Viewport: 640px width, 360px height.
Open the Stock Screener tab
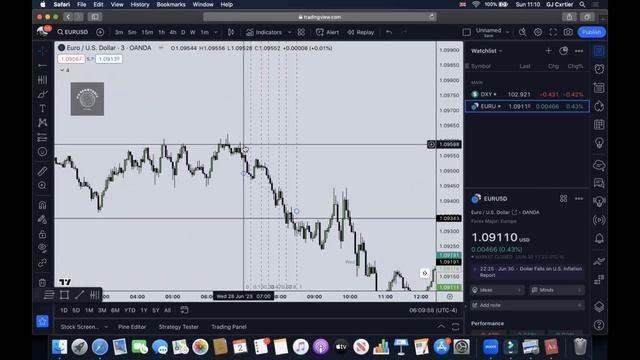tap(80, 327)
